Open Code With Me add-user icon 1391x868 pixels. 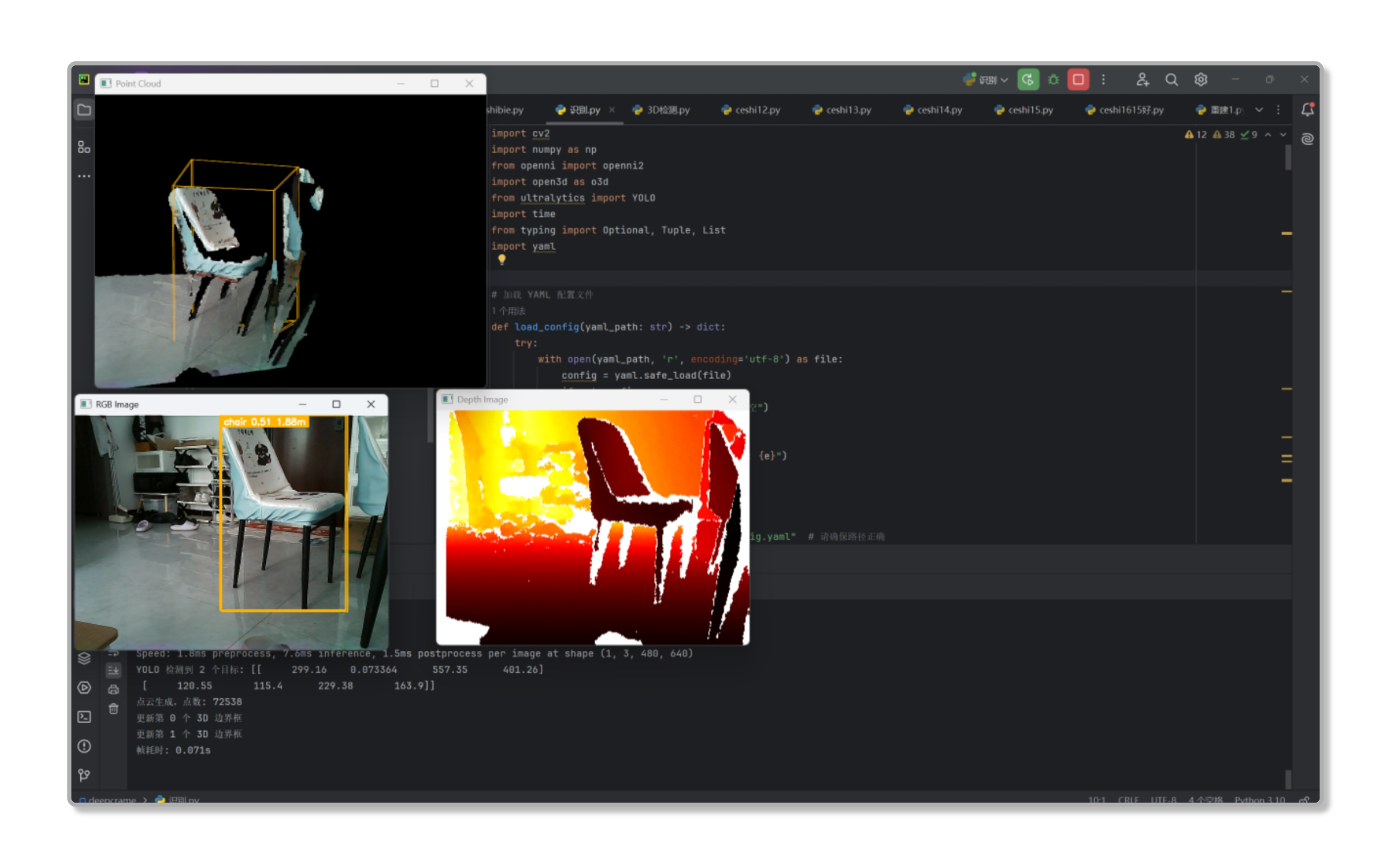1142,79
